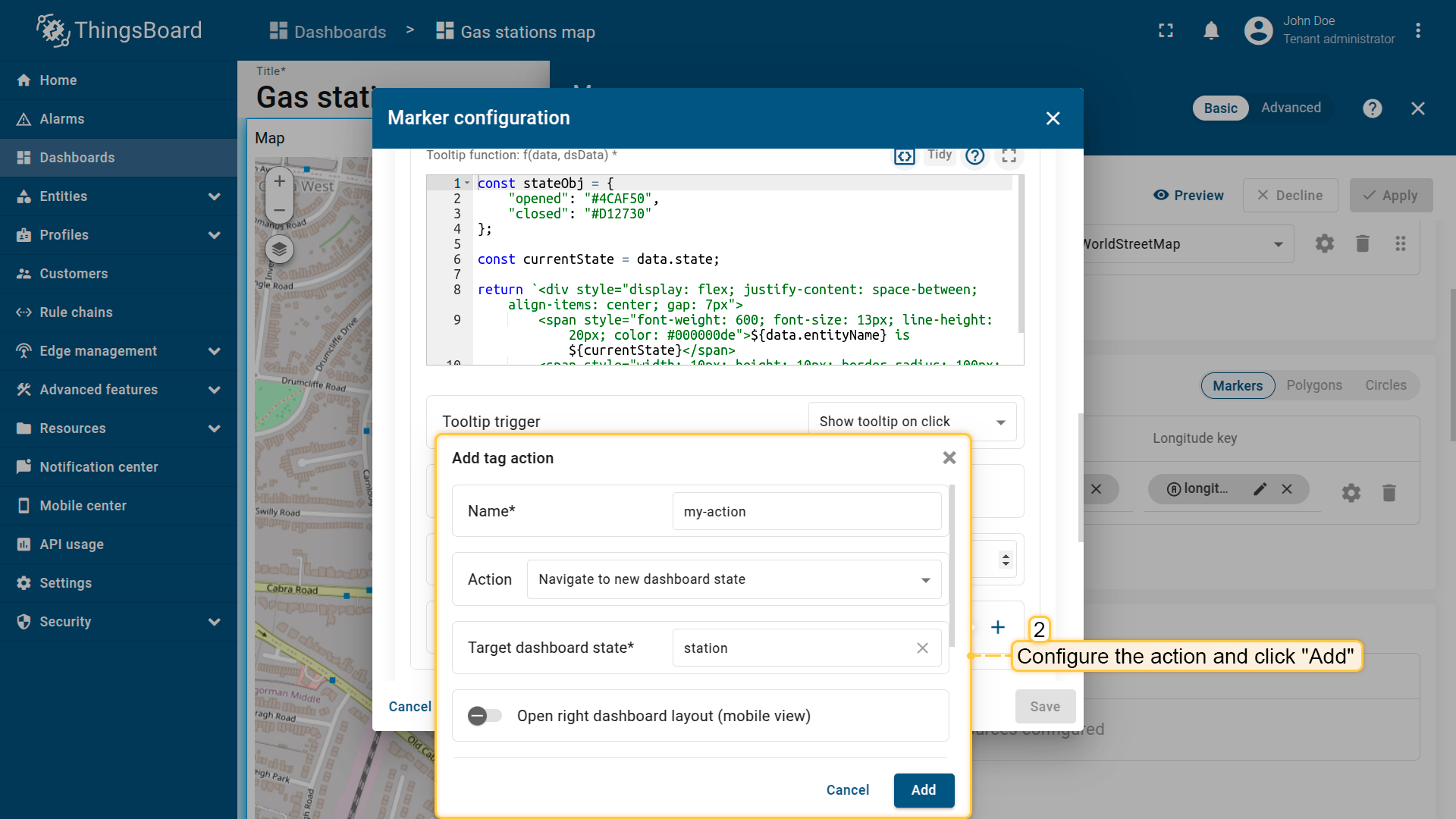This screenshot has height=819, width=1456.
Task: Open Rule chains in sidebar
Action: tap(76, 312)
